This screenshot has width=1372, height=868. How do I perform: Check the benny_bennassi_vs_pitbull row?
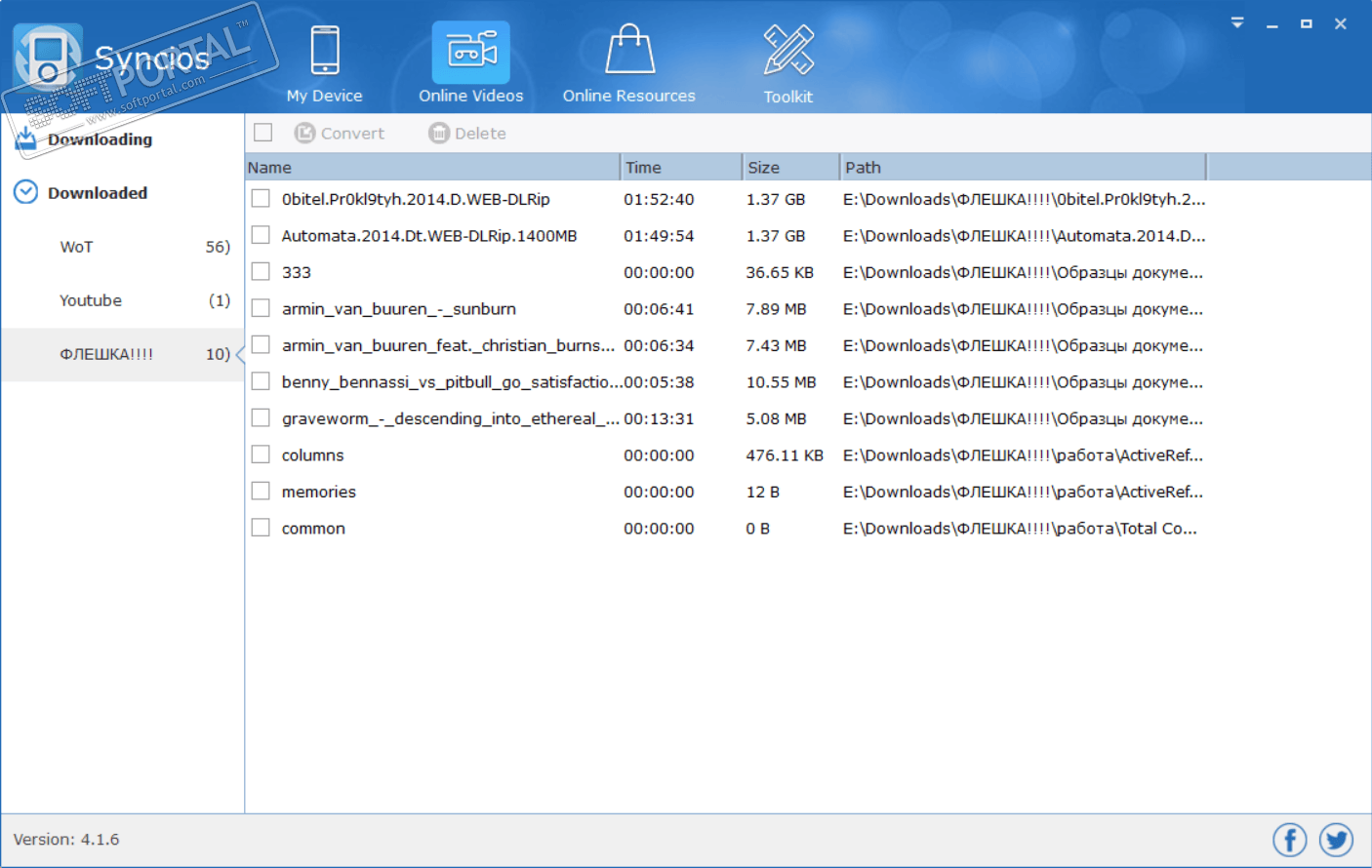click(x=261, y=381)
